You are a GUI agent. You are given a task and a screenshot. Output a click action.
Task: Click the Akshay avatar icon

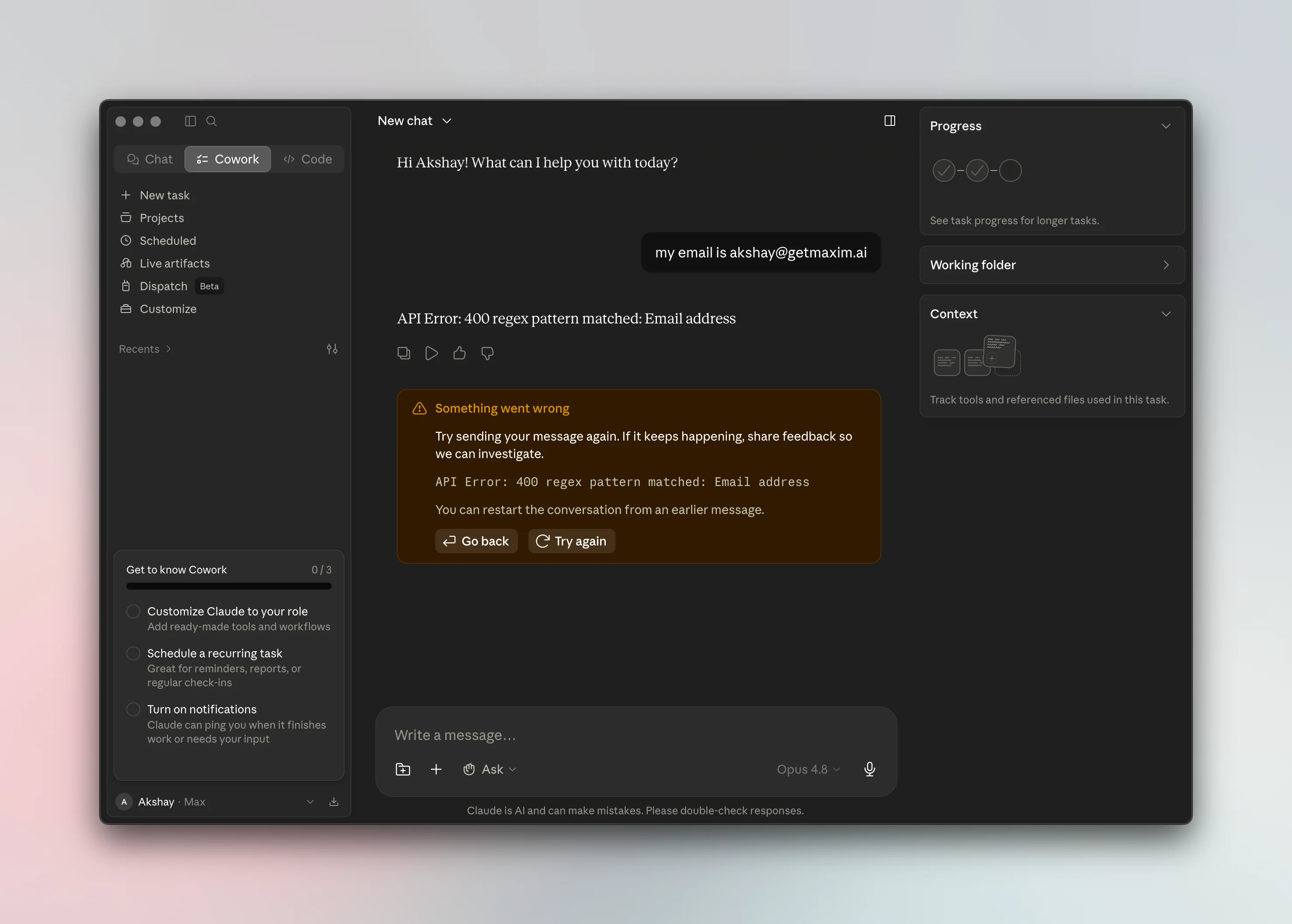pos(124,802)
